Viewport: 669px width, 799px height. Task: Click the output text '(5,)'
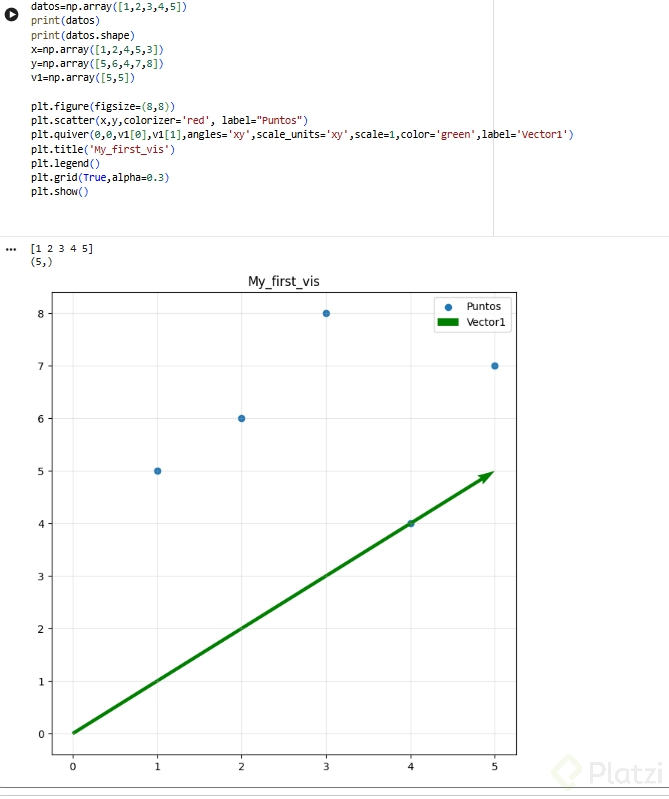coord(41,262)
